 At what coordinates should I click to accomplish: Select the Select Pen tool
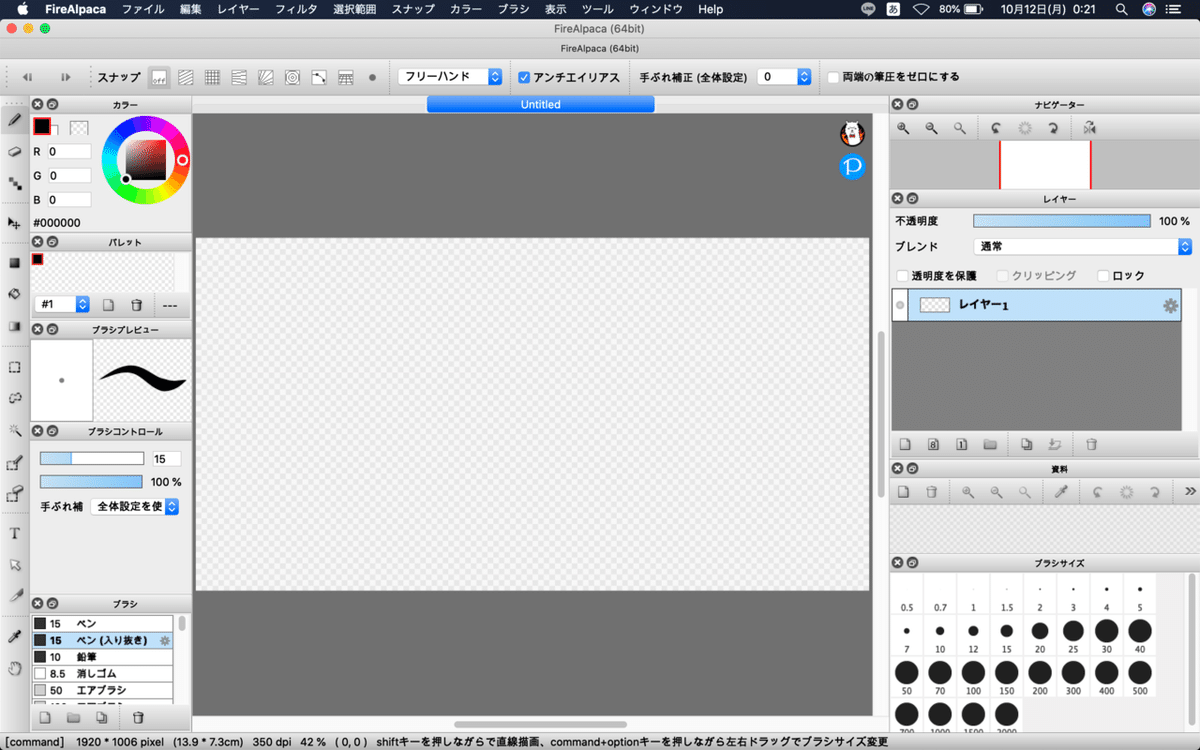tap(14, 462)
